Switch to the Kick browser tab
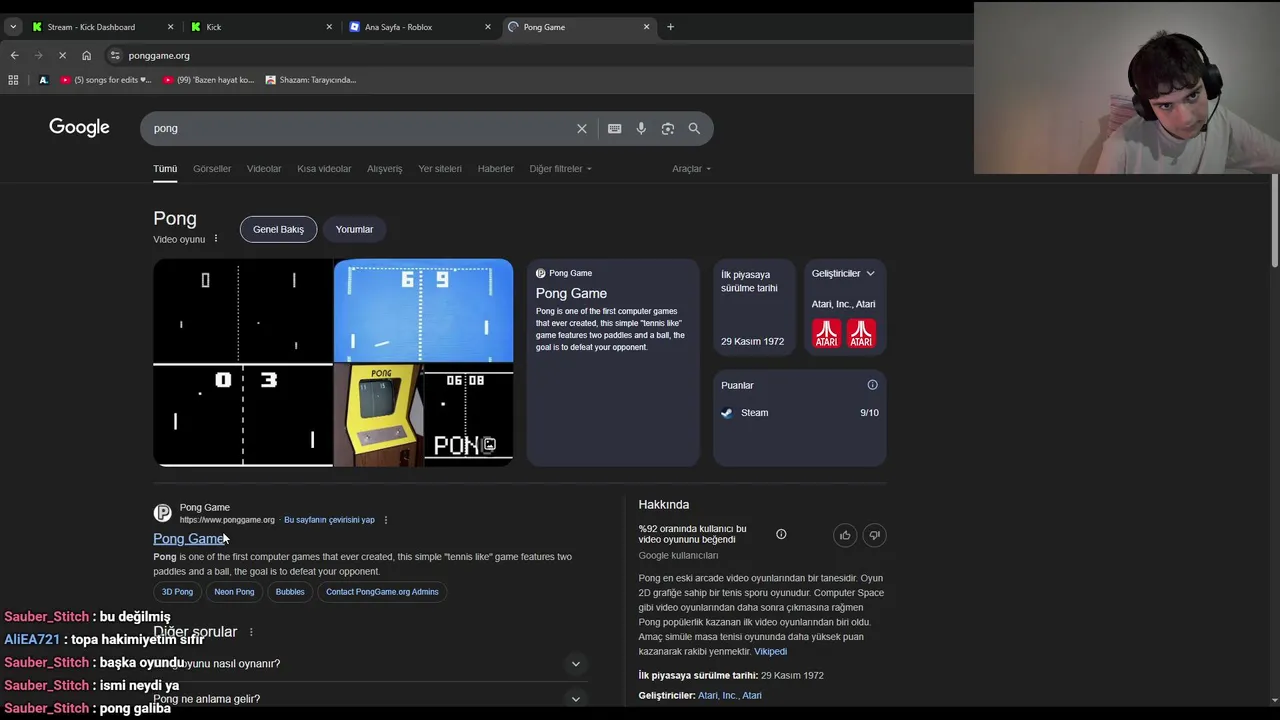The image size is (1280, 720). (x=260, y=27)
